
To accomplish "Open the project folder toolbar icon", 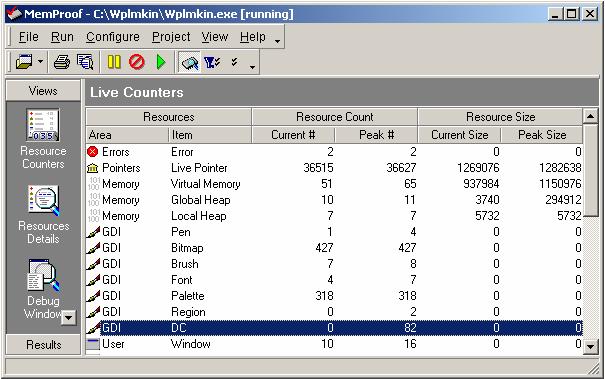I will 24,62.
